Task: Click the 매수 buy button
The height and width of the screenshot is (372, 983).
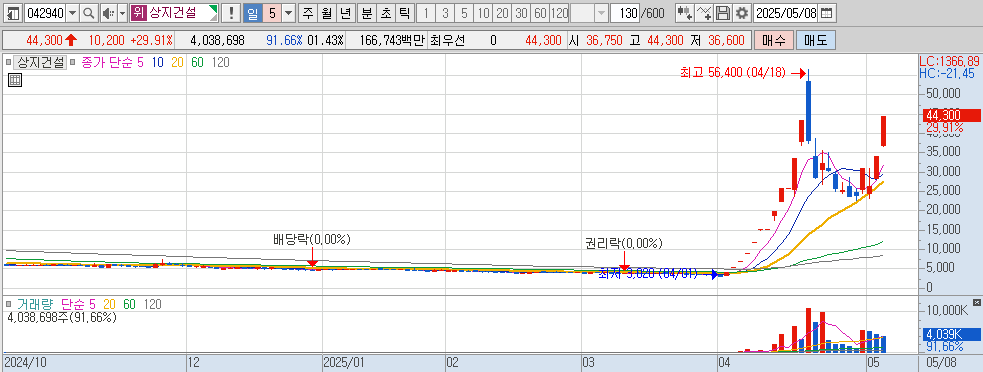Action: click(774, 41)
